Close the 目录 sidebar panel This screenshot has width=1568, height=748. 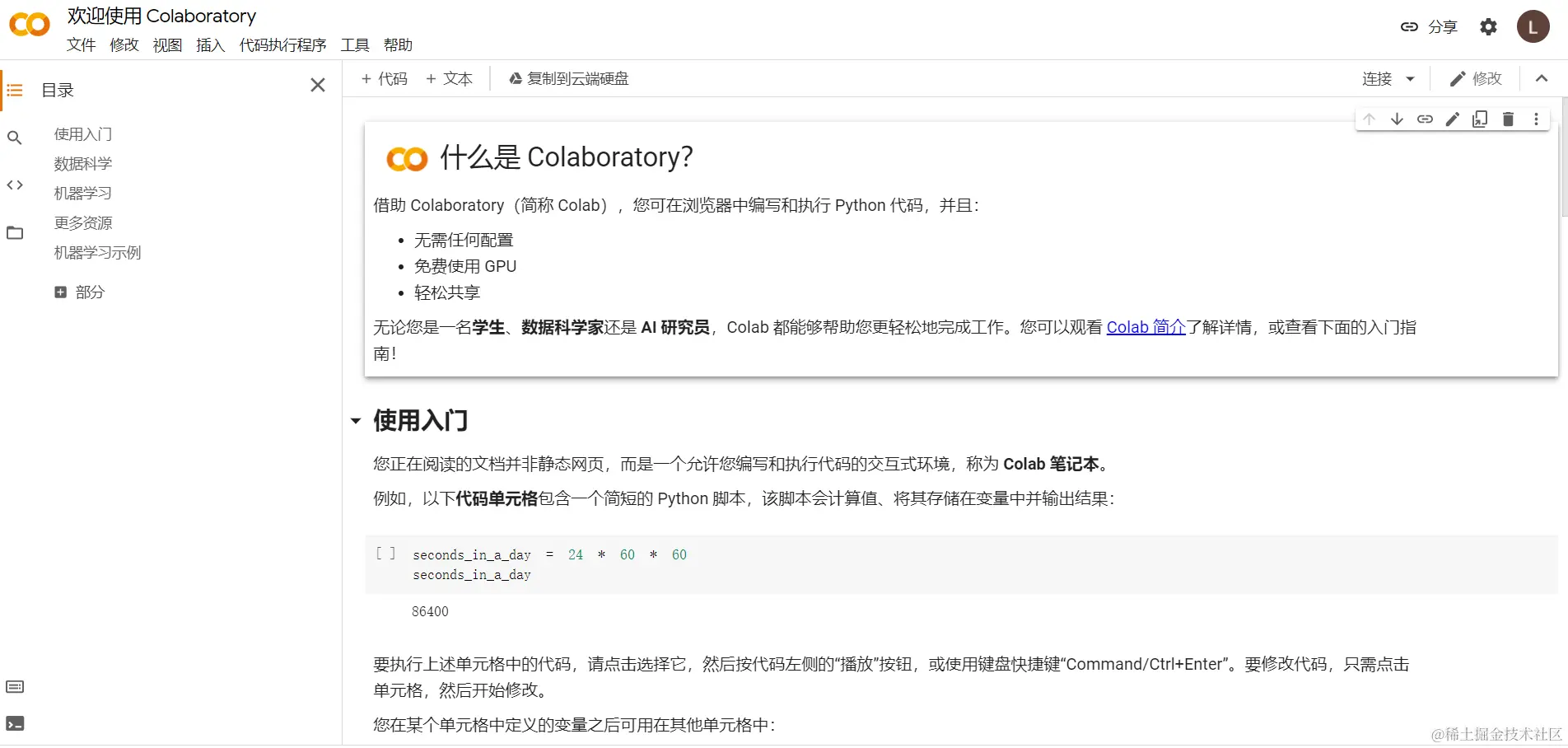pyautogui.click(x=317, y=85)
